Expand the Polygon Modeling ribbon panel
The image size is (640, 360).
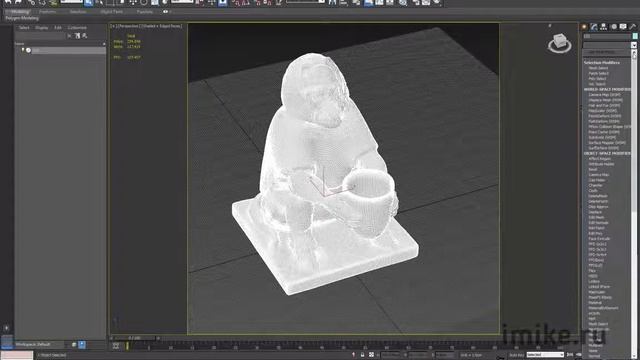[x=22, y=18]
